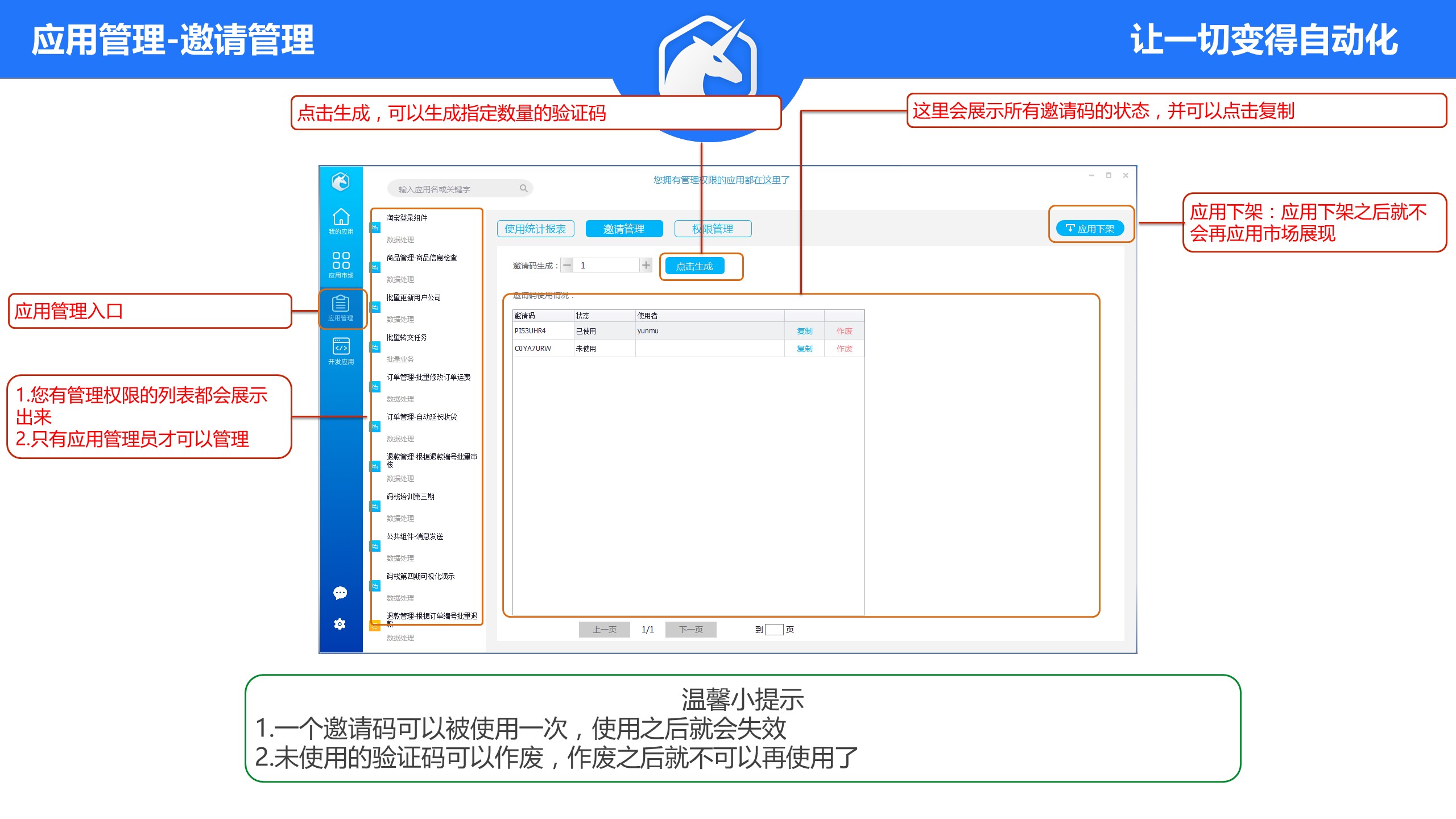Viewport: 1456px width, 819px height.
Task: Switch to 使用统计报表 tab
Action: 535,229
